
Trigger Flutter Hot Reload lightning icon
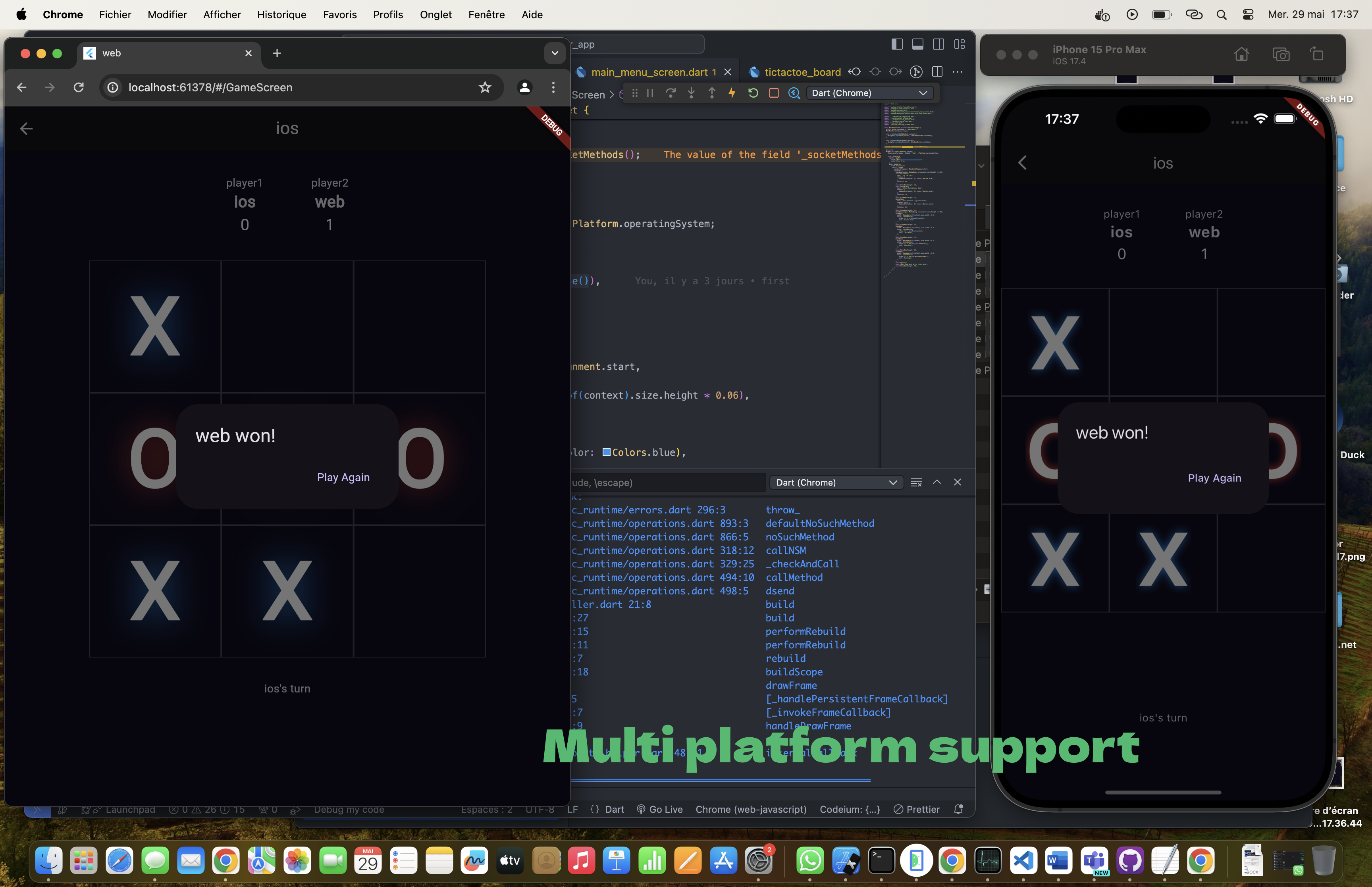point(732,93)
